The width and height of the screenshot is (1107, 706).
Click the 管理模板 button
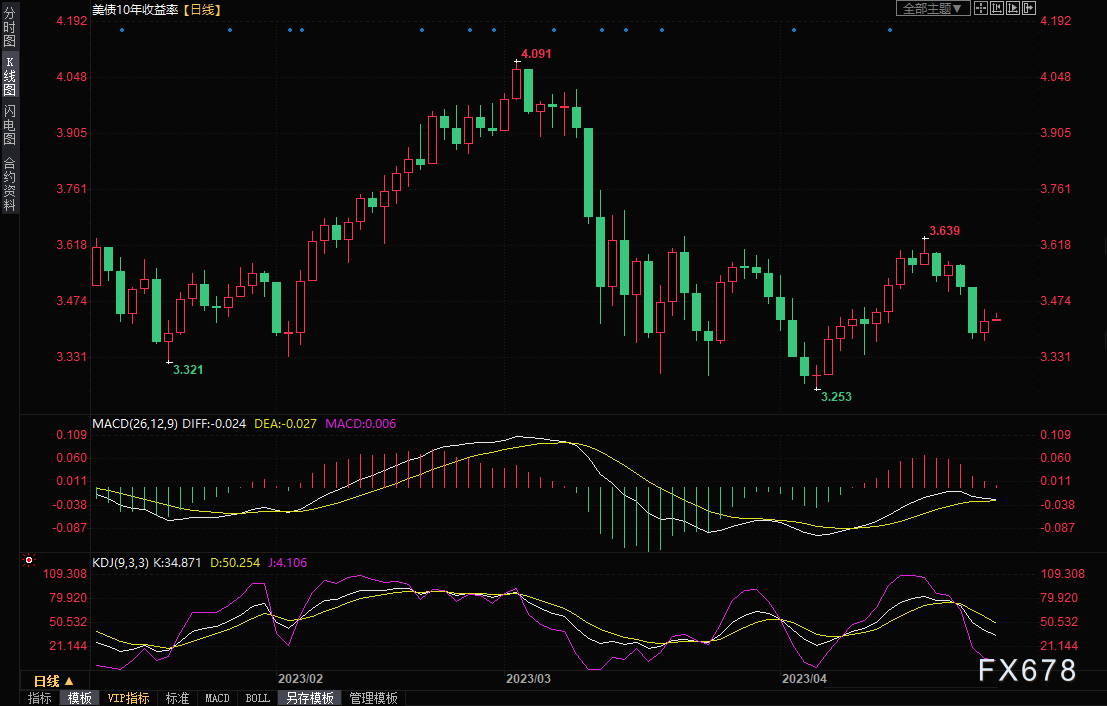[x=373, y=698]
